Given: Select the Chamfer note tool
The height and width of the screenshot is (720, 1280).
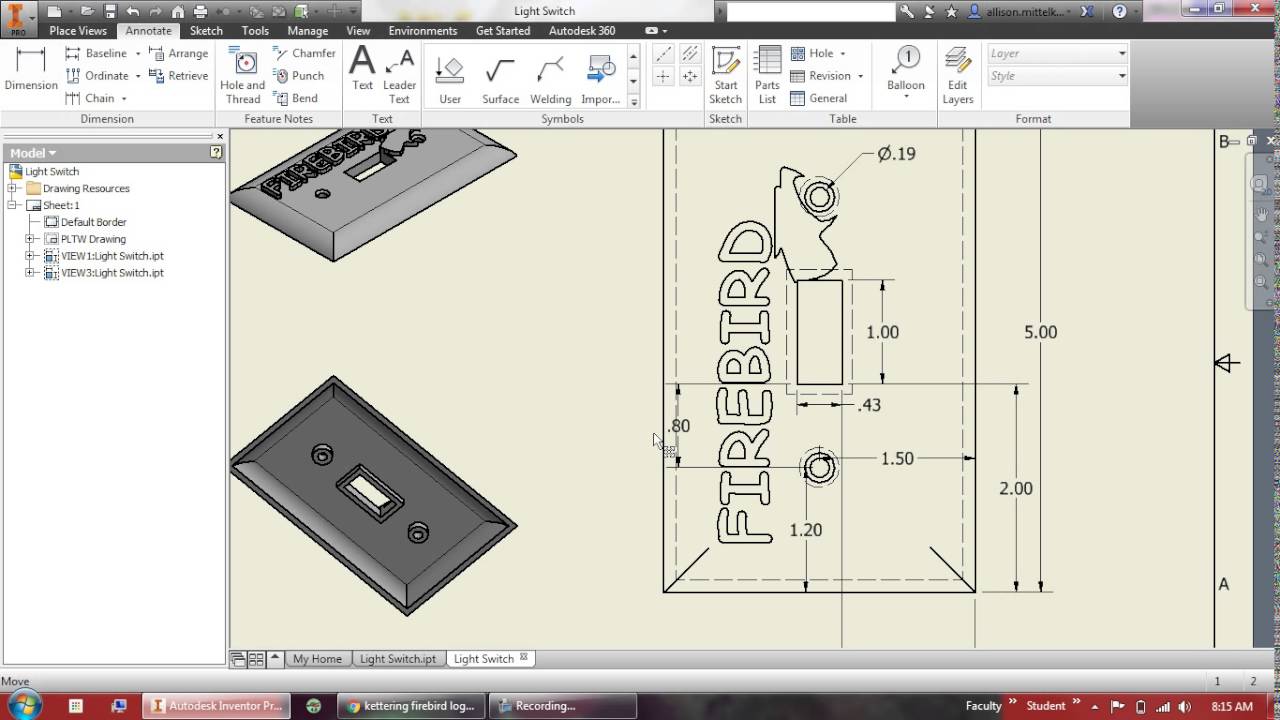Looking at the screenshot, I should tap(303, 53).
